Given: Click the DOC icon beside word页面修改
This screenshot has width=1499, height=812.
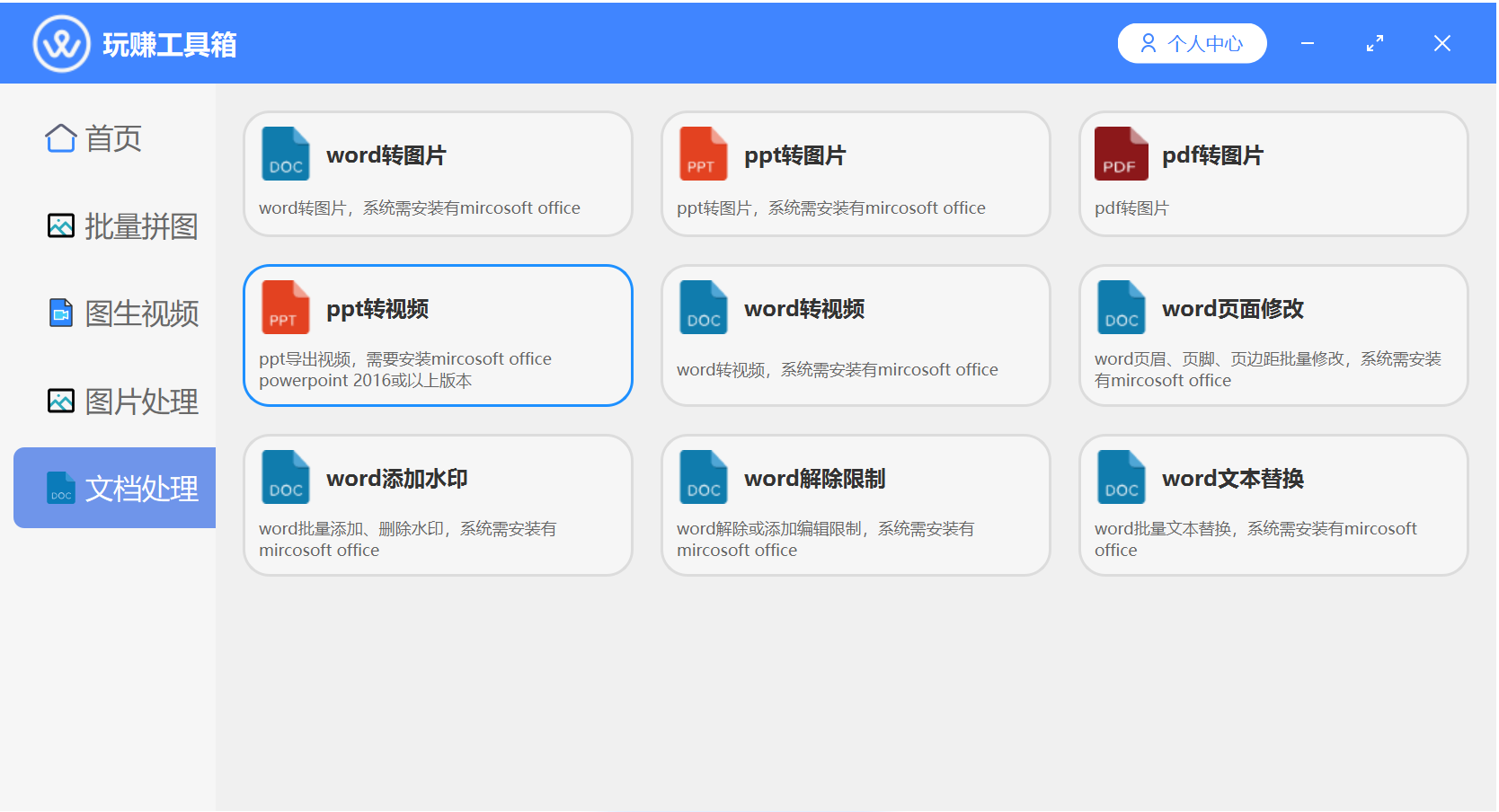Looking at the screenshot, I should coord(1121,307).
